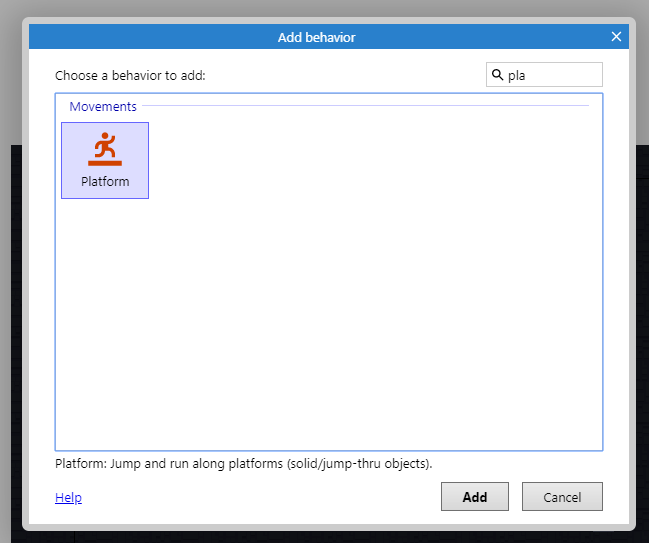Screen dimensions: 649x543
Task: Click the Movements category header
Action: [x=103, y=106]
